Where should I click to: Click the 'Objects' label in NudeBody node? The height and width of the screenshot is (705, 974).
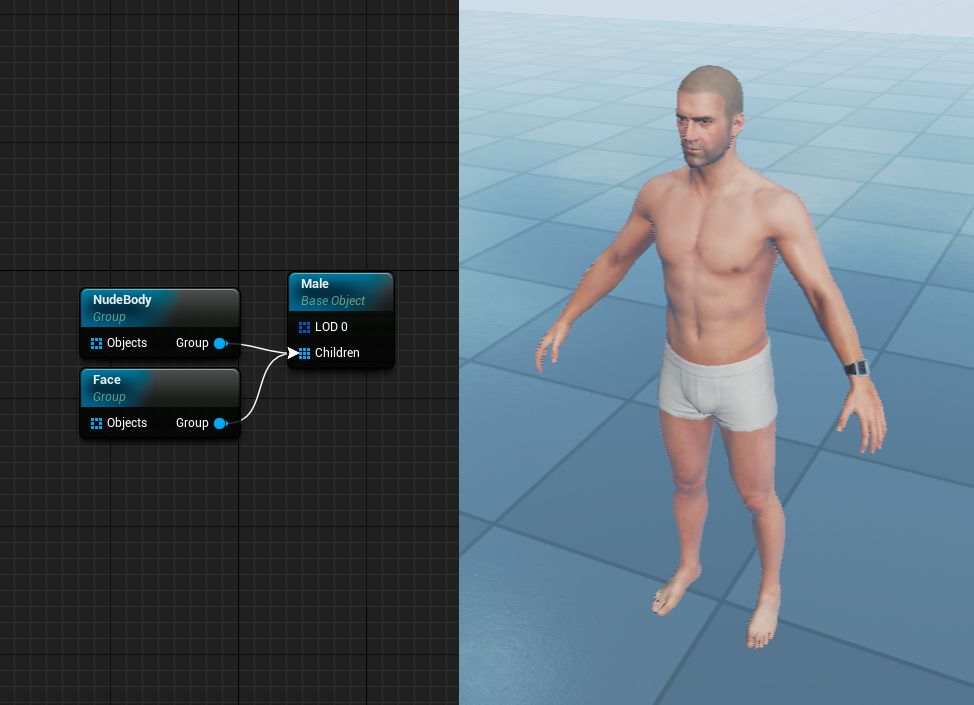coord(127,343)
